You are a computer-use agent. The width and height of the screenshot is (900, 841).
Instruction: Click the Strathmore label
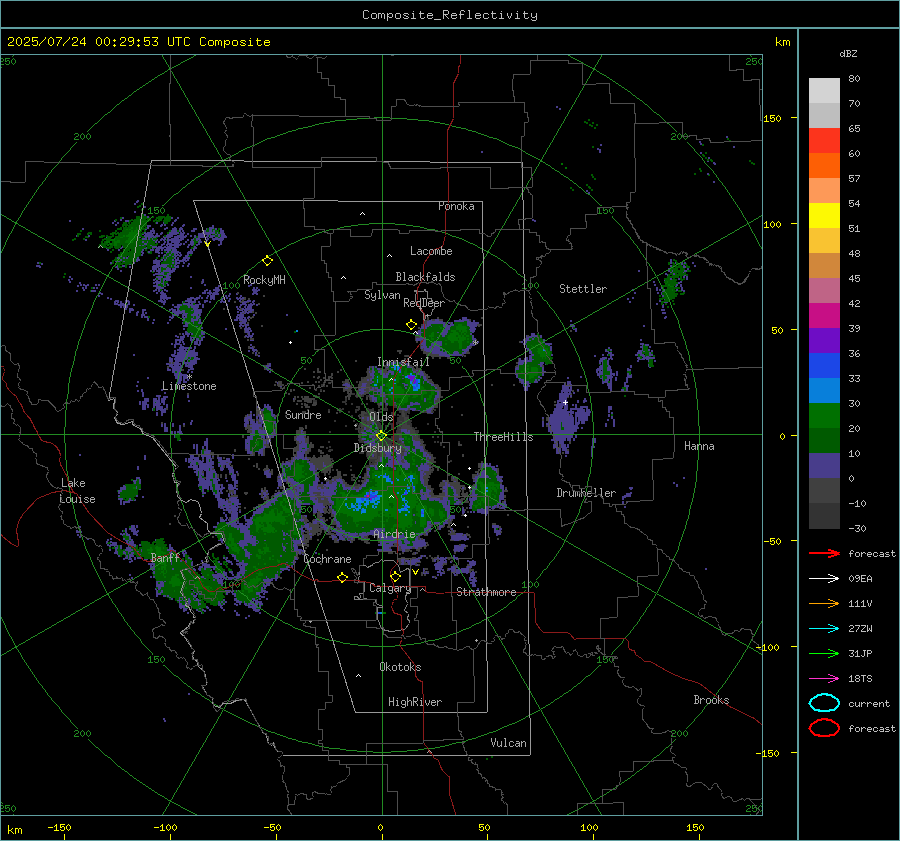click(486, 592)
